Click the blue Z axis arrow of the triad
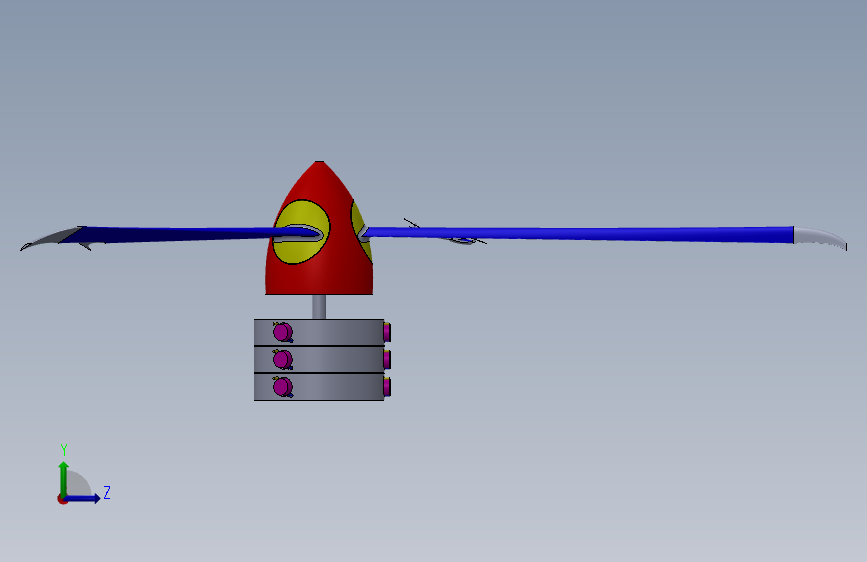 (83, 498)
